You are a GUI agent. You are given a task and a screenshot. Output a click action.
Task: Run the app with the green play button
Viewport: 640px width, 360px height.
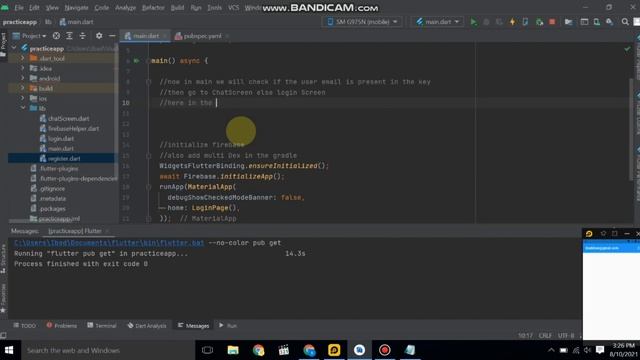pyautogui.click(x=473, y=22)
